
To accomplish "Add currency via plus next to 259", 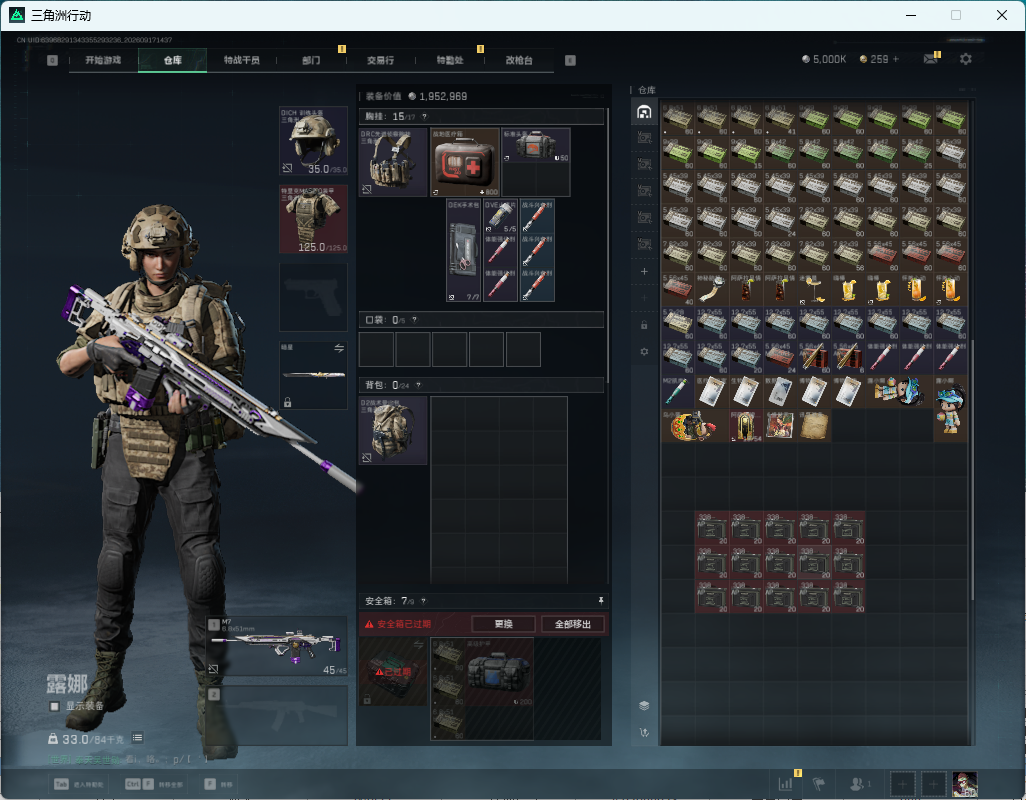I will tap(896, 59).
